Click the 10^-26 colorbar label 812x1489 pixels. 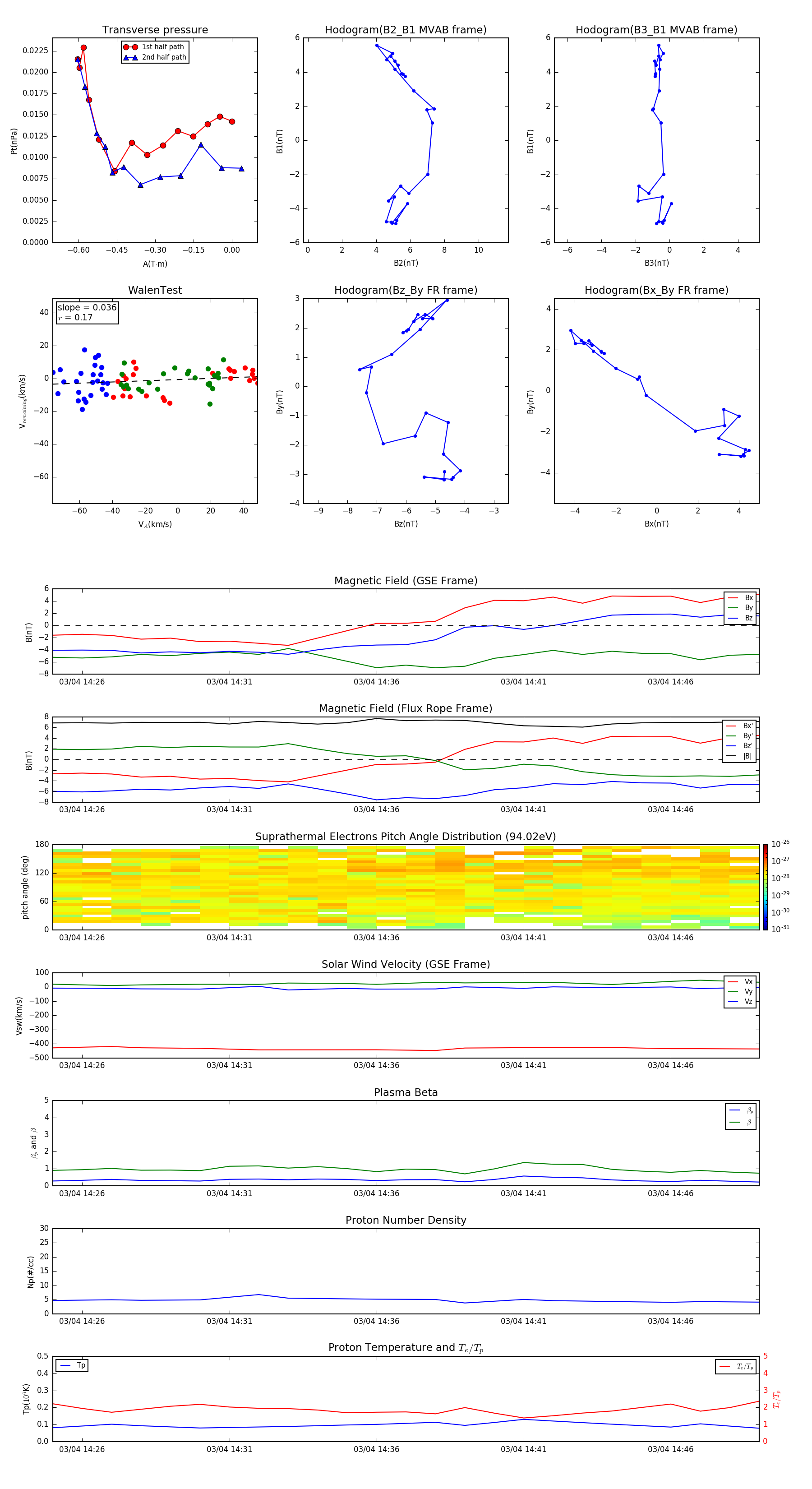click(780, 844)
